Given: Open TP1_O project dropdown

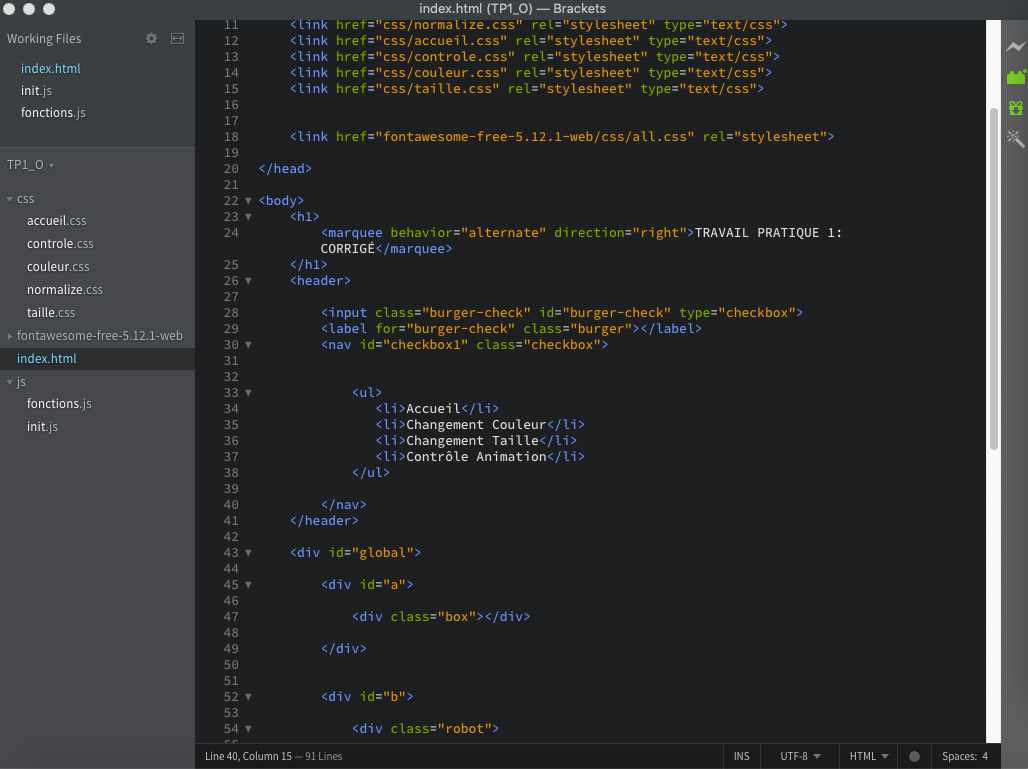Looking at the screenshot, I should [x=30, y=165].
